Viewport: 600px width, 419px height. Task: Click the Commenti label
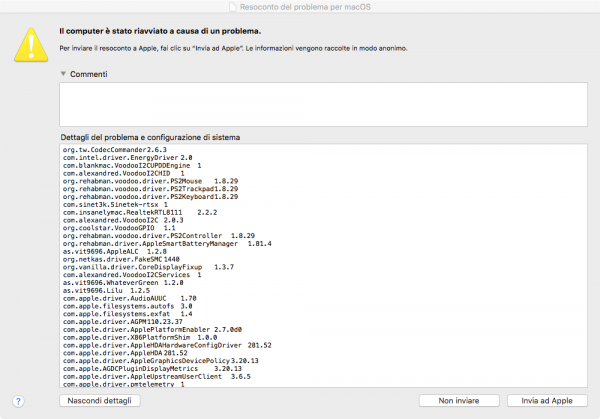click(x=89, y=74)
